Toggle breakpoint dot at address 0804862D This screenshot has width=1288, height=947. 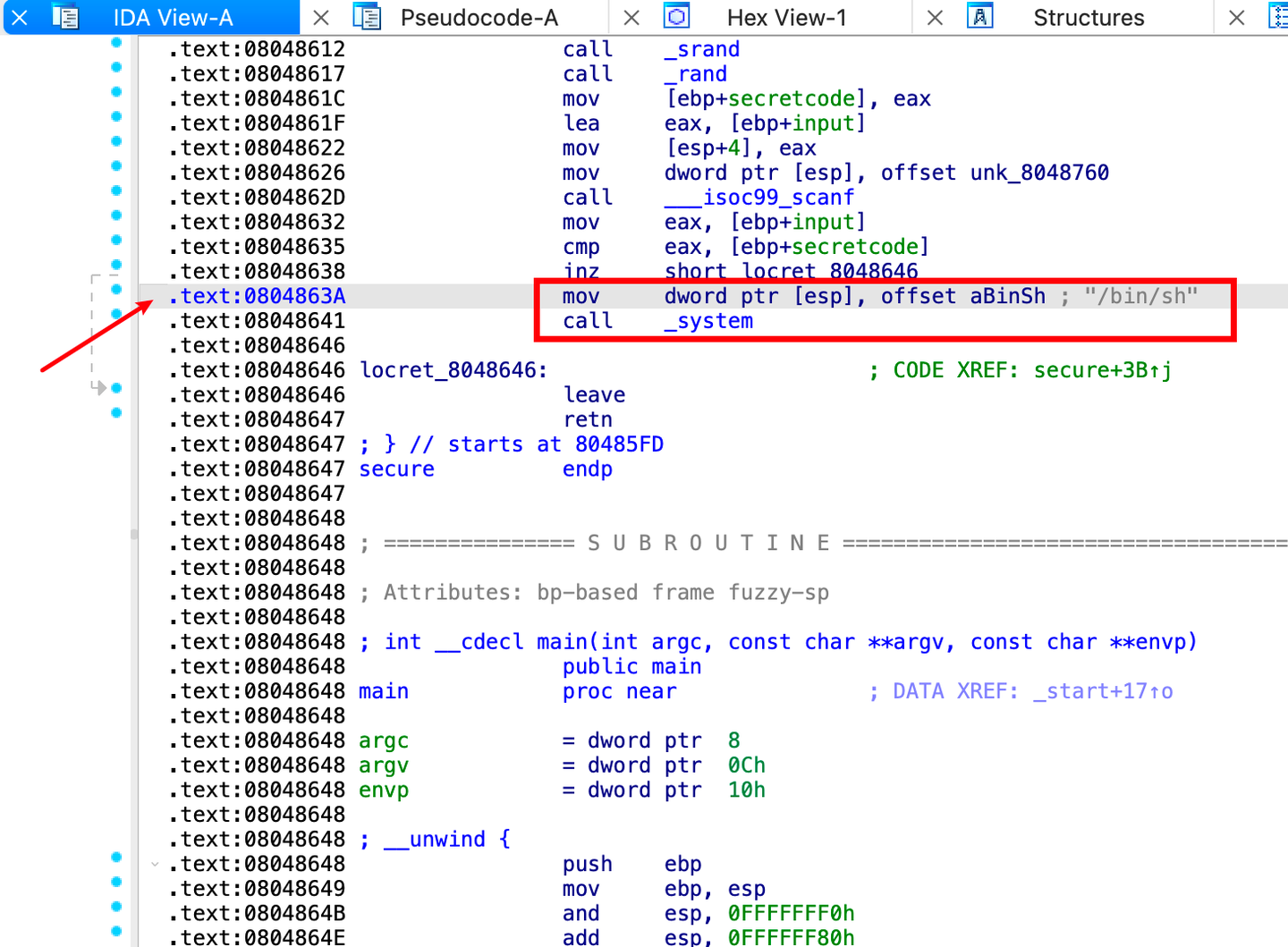pyautogui.click(x=116, y=190)
